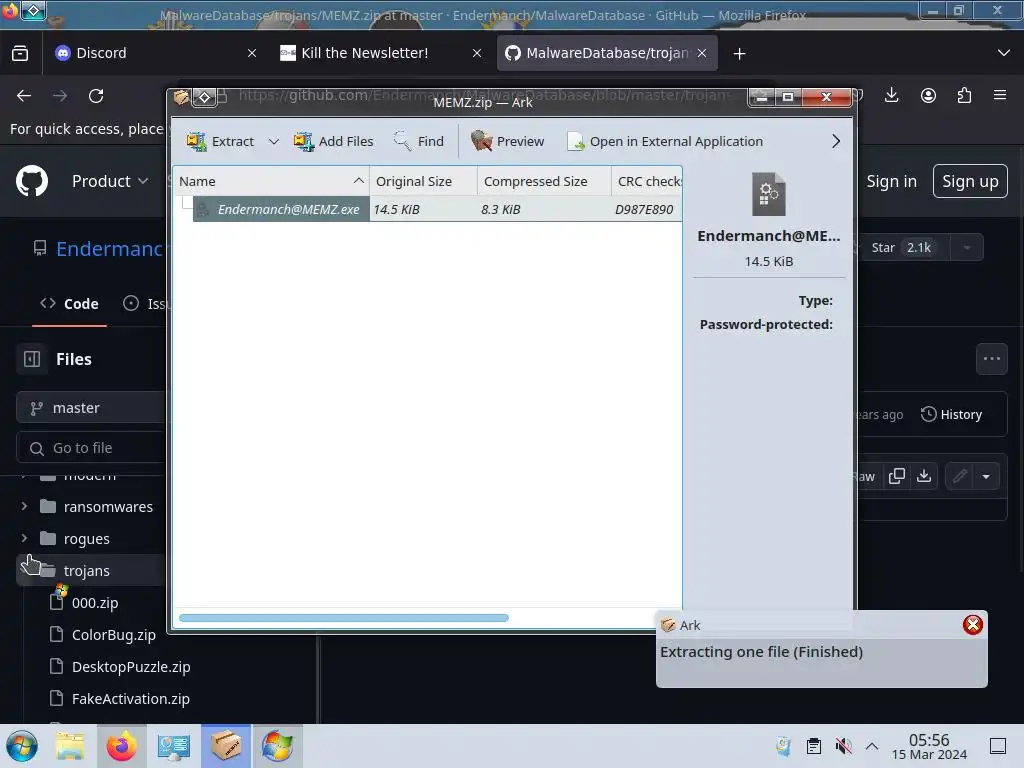Go forward in Firefox

tap(60, 96)
